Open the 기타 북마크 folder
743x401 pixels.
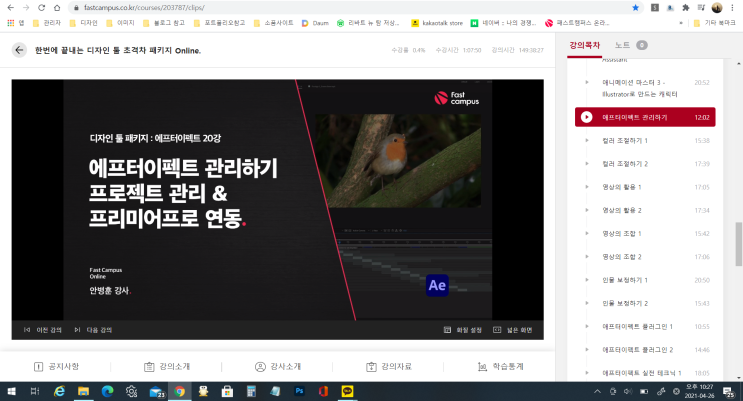[715, 23]
